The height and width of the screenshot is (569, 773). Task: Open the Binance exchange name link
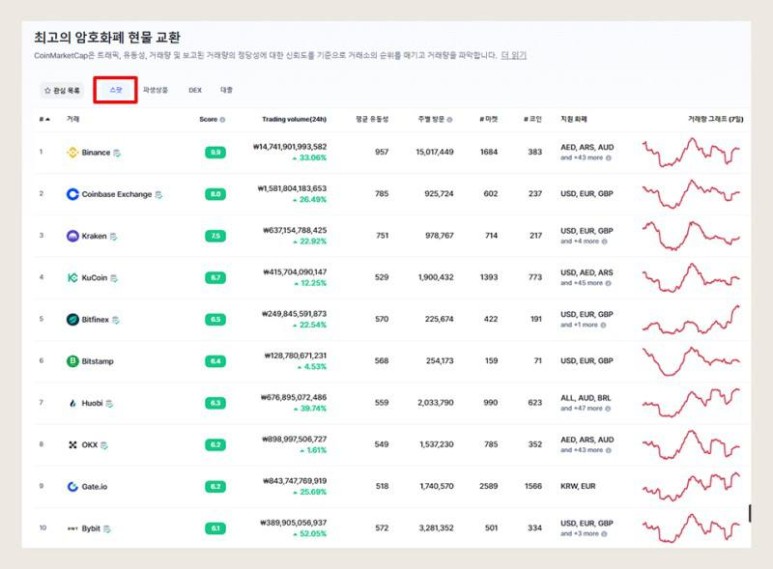pyautogui.click(x=96, y=153)
